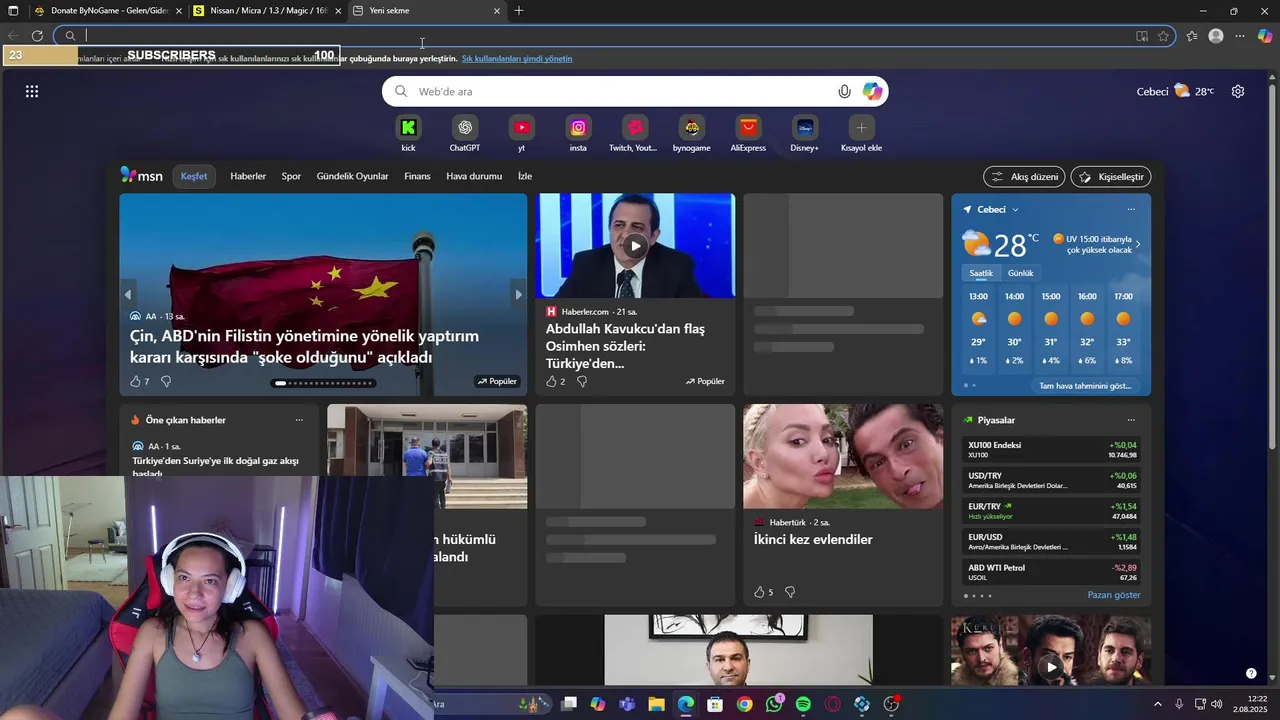Open Google Chrome from the taskbar
This screenshot has height=720, width=1280.
pyautogui.click(x=744, y=704)
